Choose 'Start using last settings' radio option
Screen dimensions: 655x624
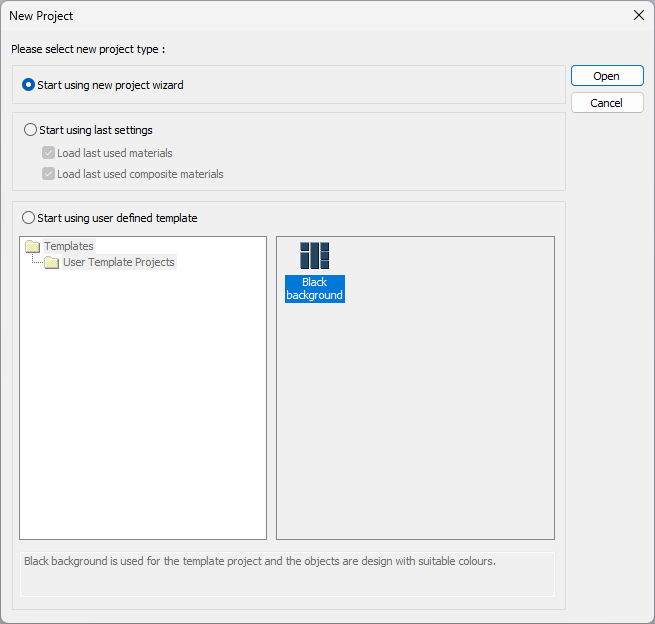click(30, 130)
